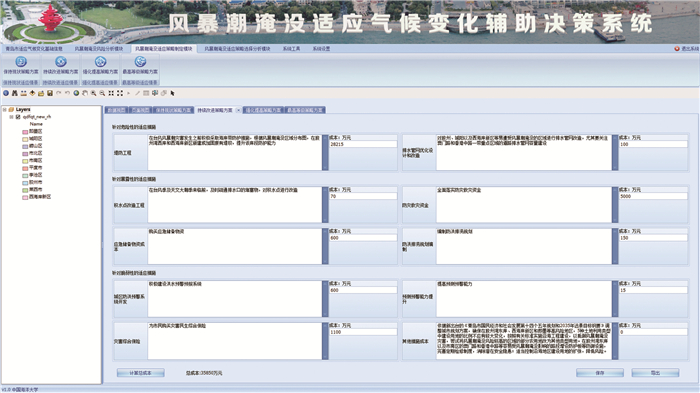This screenshot has width=700, height=393.
Task: Click the 防灾救灾资金 cost field showing 5000
Action: [653, 196]
